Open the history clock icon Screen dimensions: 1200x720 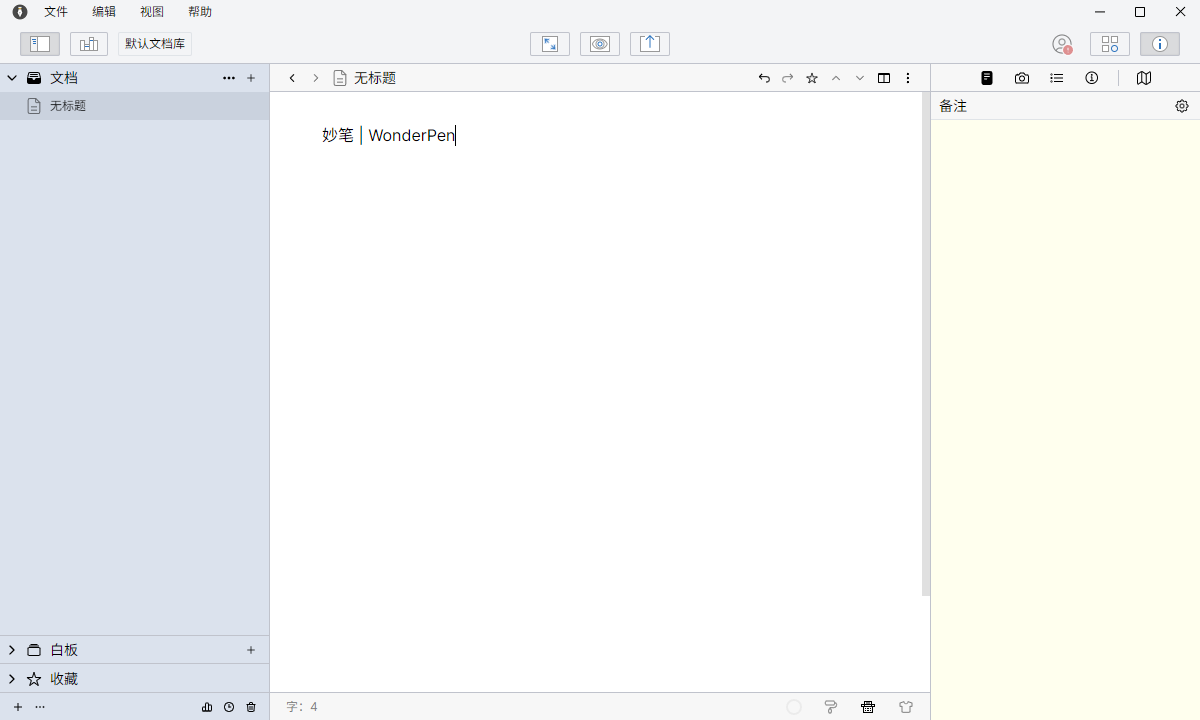point(229,707)
